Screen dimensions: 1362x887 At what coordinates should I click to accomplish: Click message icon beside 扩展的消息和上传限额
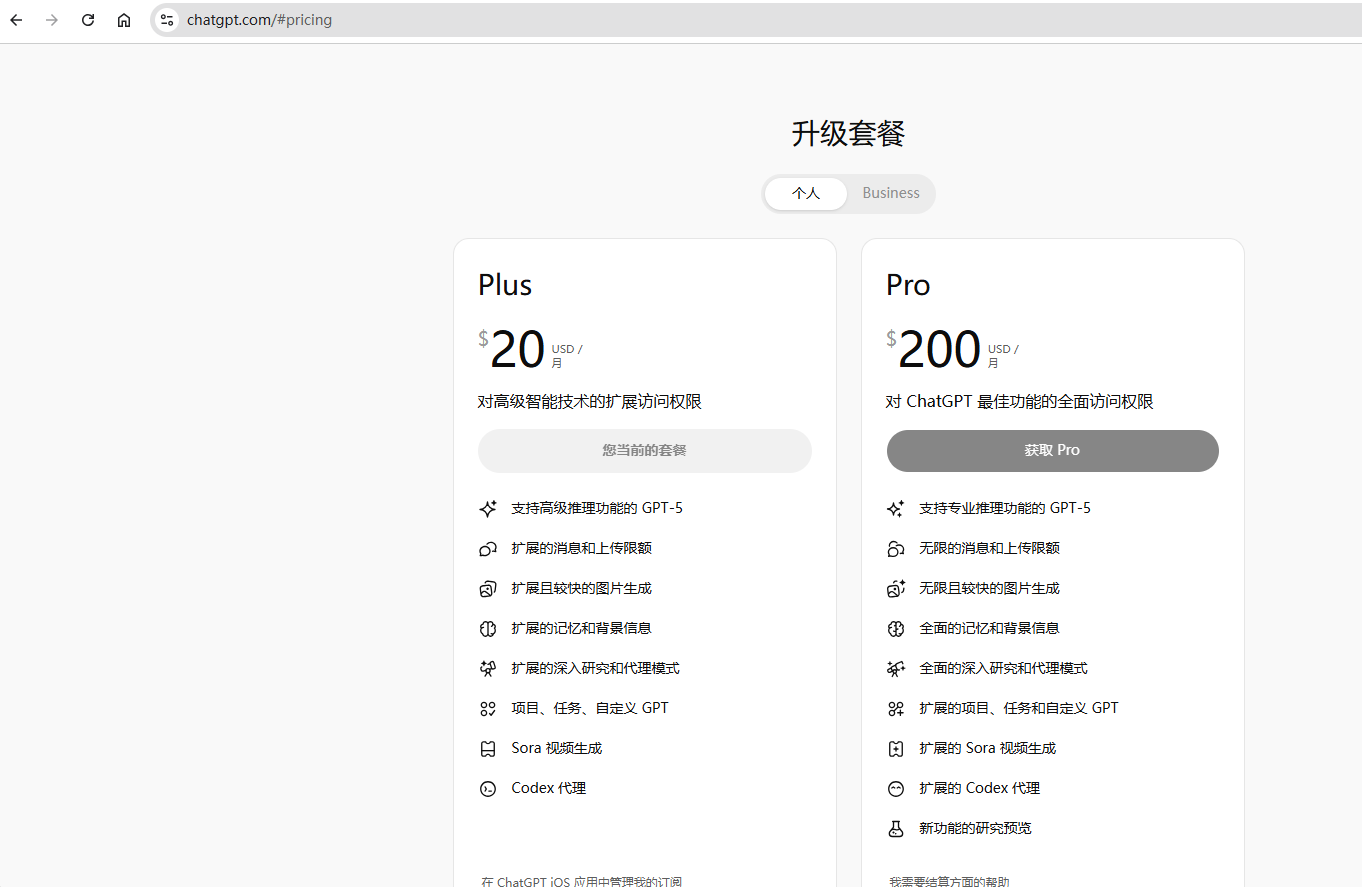[488, 549]
